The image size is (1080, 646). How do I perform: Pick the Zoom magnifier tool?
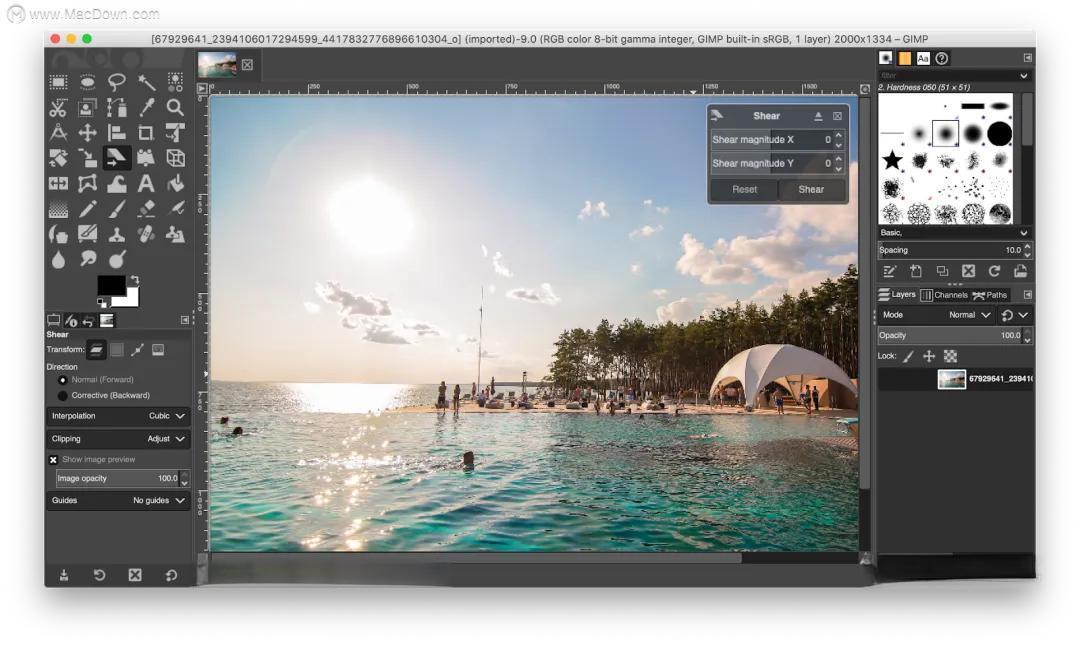click(x=175, y=108)
